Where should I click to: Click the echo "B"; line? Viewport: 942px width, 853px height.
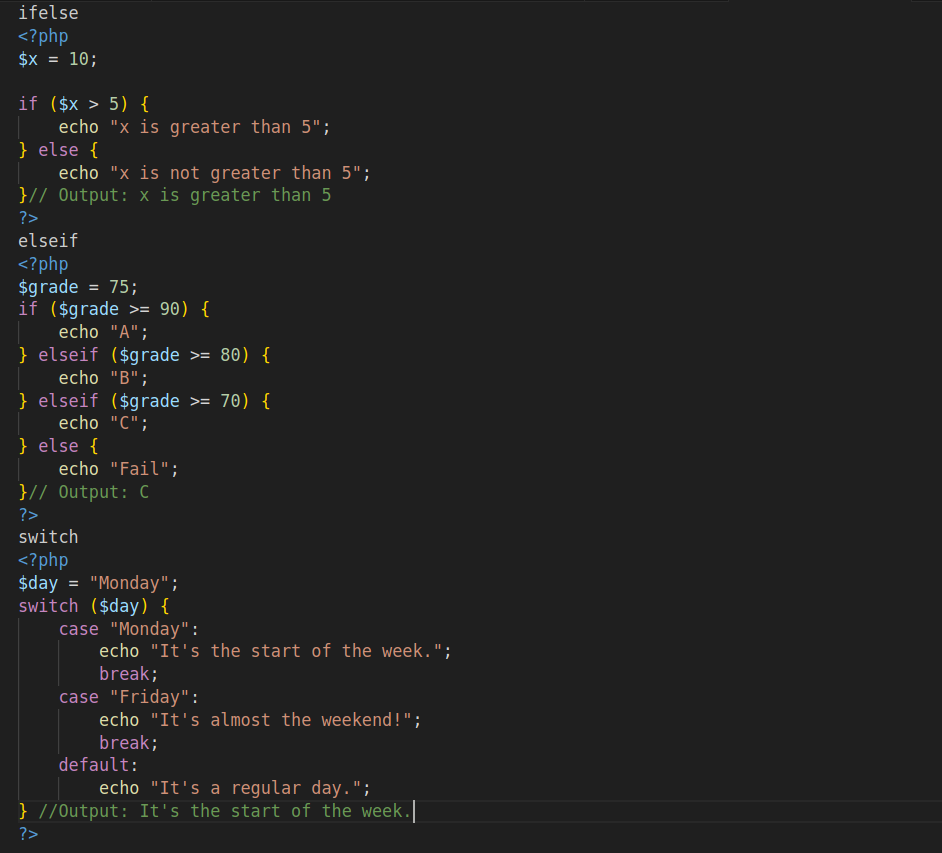[103, 378]
